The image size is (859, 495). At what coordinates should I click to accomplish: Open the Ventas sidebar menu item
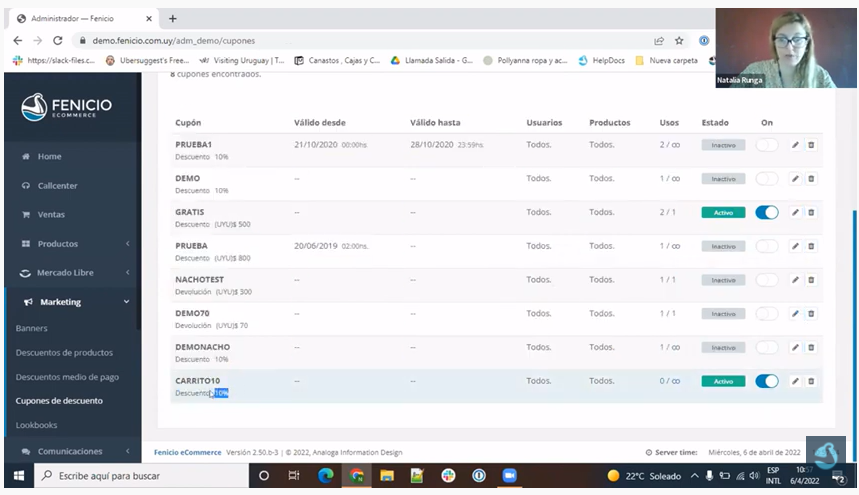tap(50, 215)
